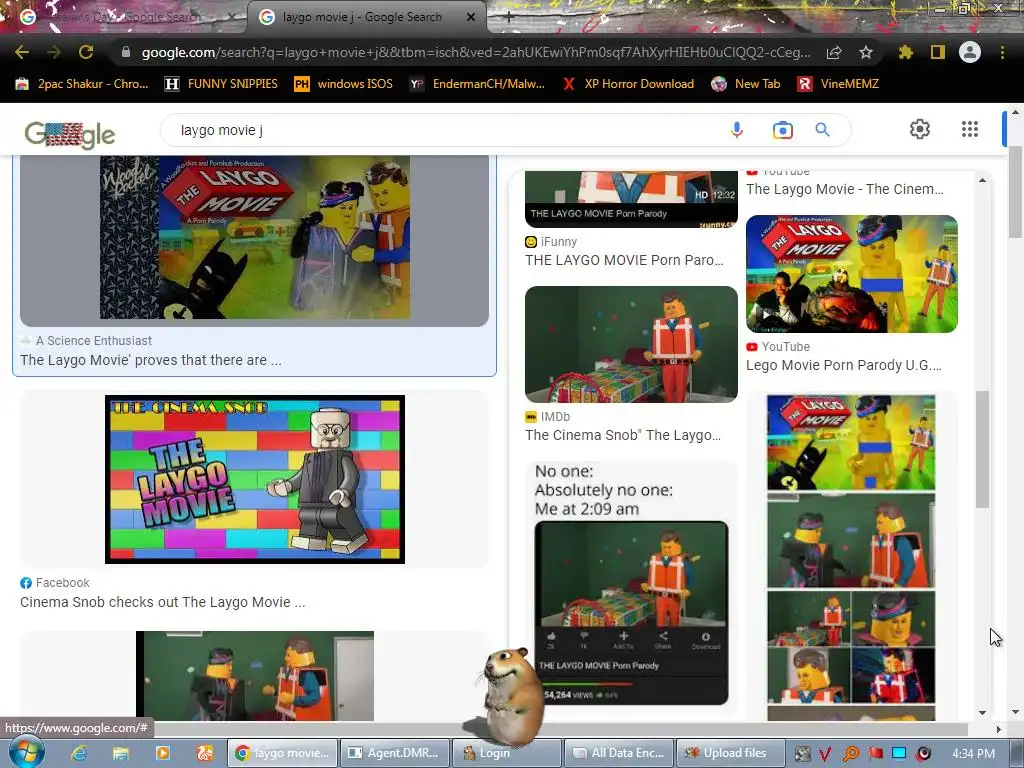Open the Windows Start menu
1024x768 pixels.
click(27, 752)
